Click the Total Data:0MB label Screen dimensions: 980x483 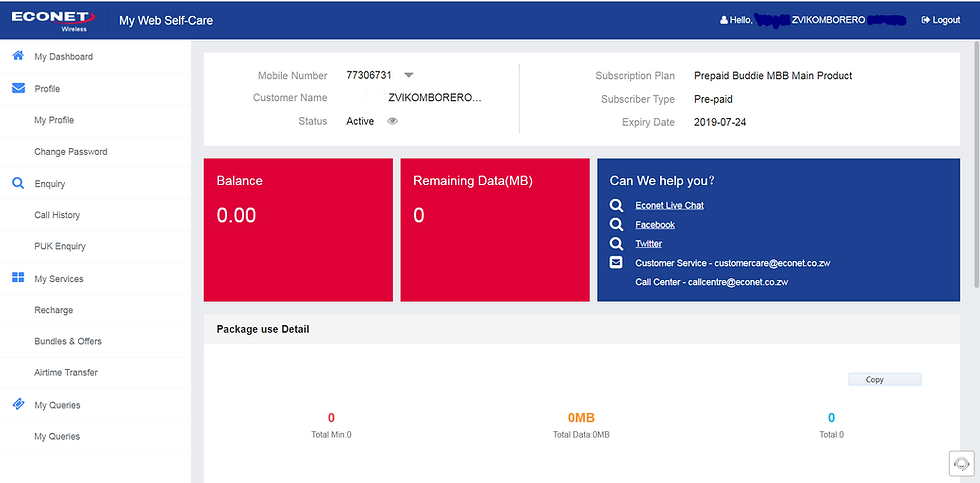pyautogui.click(x=581, y=434)
